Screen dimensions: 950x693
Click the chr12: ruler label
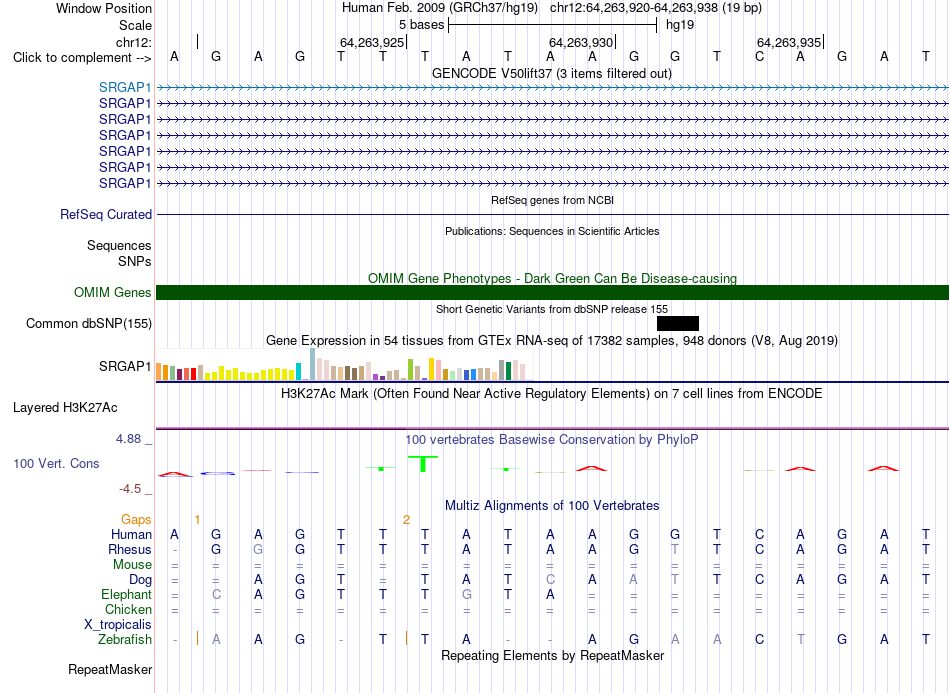134,42
